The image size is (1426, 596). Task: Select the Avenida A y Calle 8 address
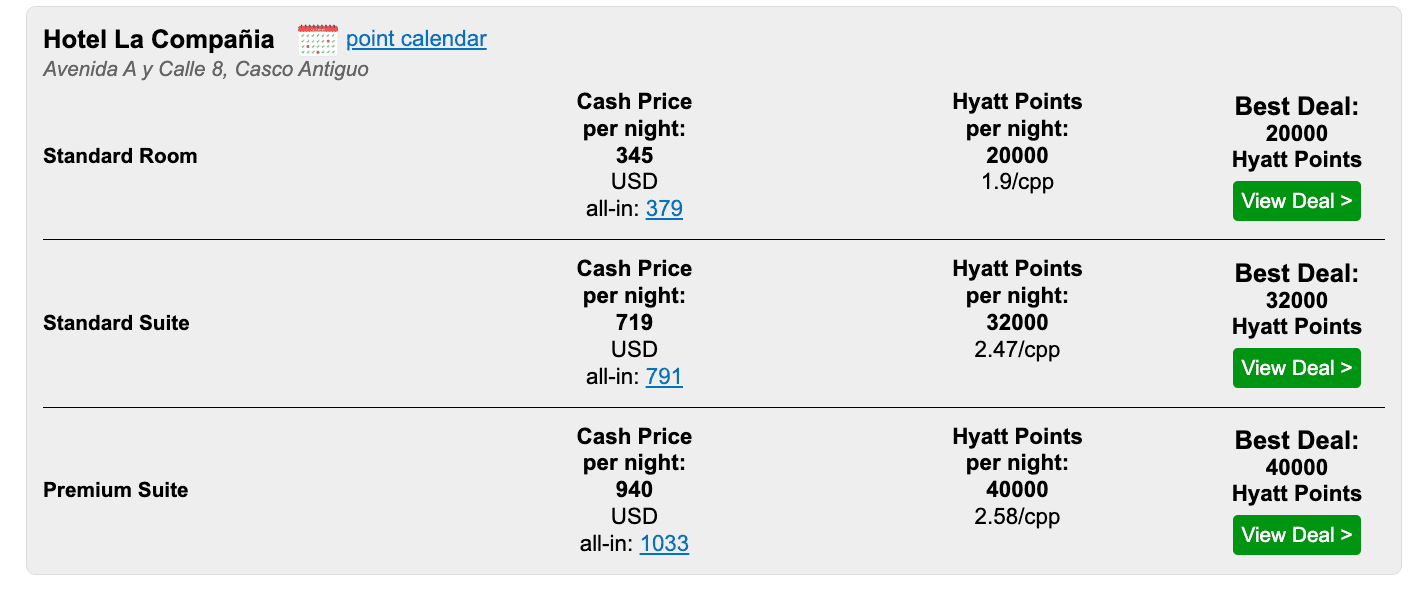coord(206,70)
